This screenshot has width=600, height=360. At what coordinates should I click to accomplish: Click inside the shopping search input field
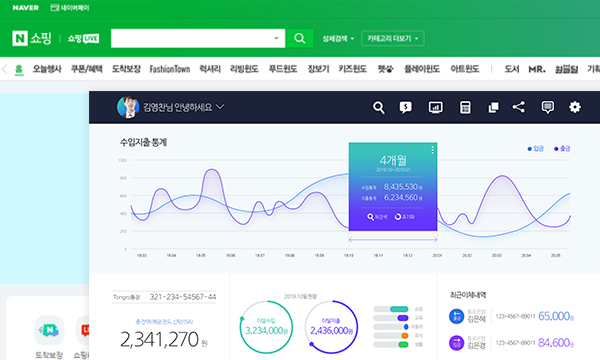coord(191,38)
